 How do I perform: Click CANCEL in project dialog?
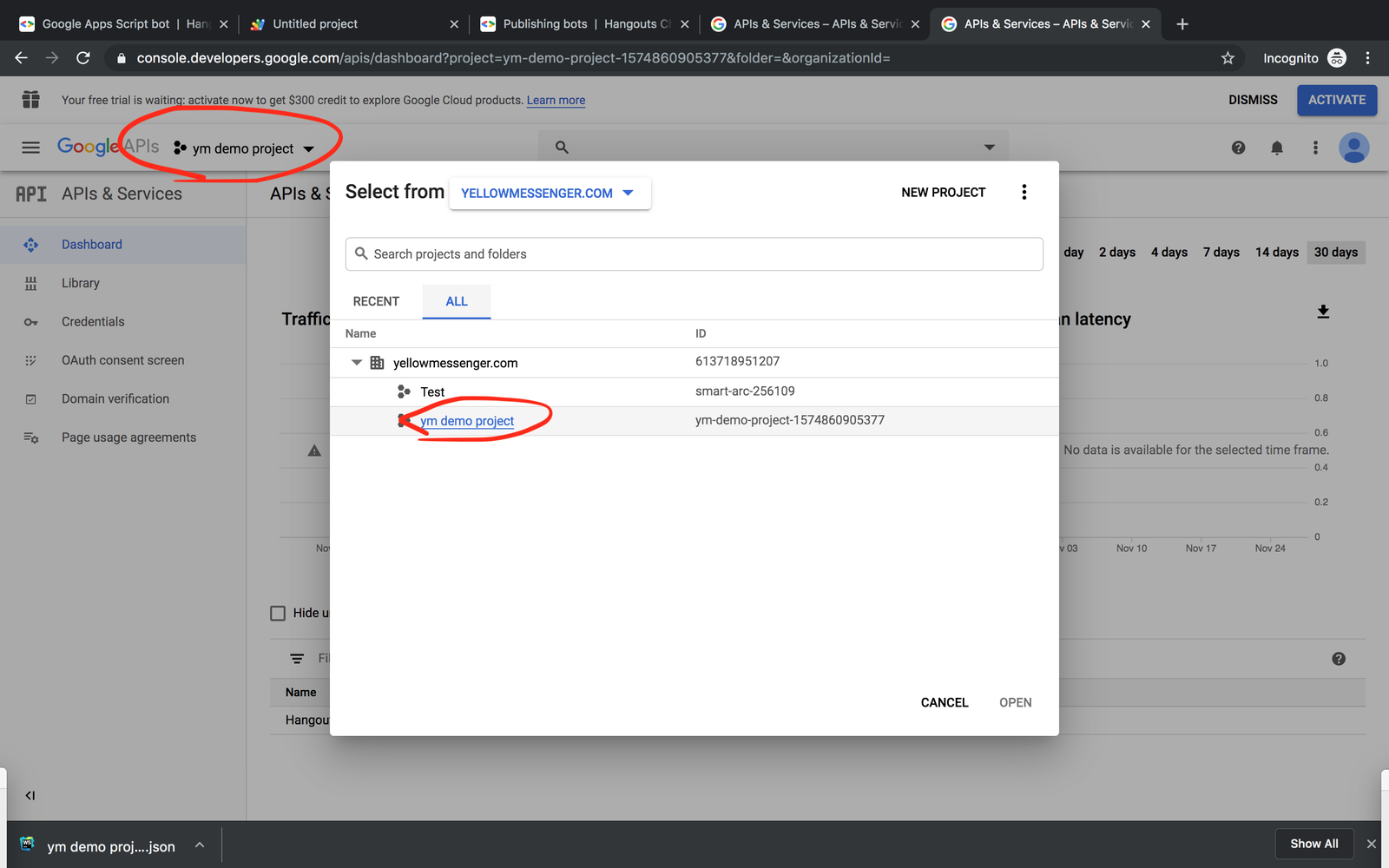tap(945, 702)
